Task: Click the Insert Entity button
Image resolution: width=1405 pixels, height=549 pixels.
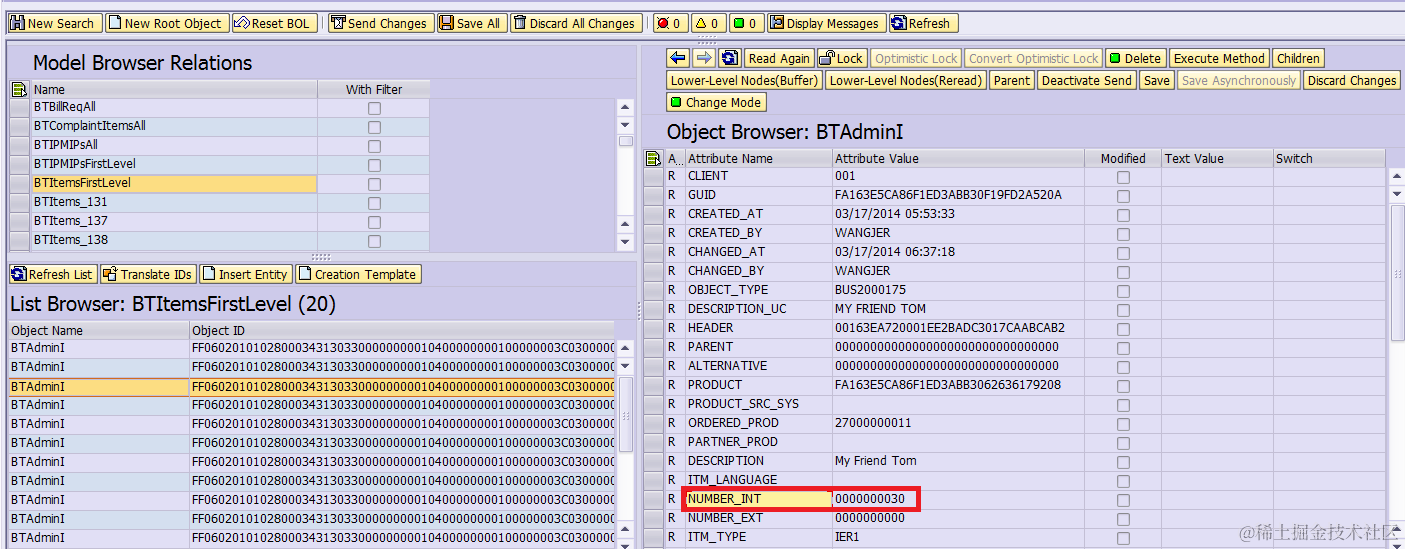Action: tap(246, 274)
